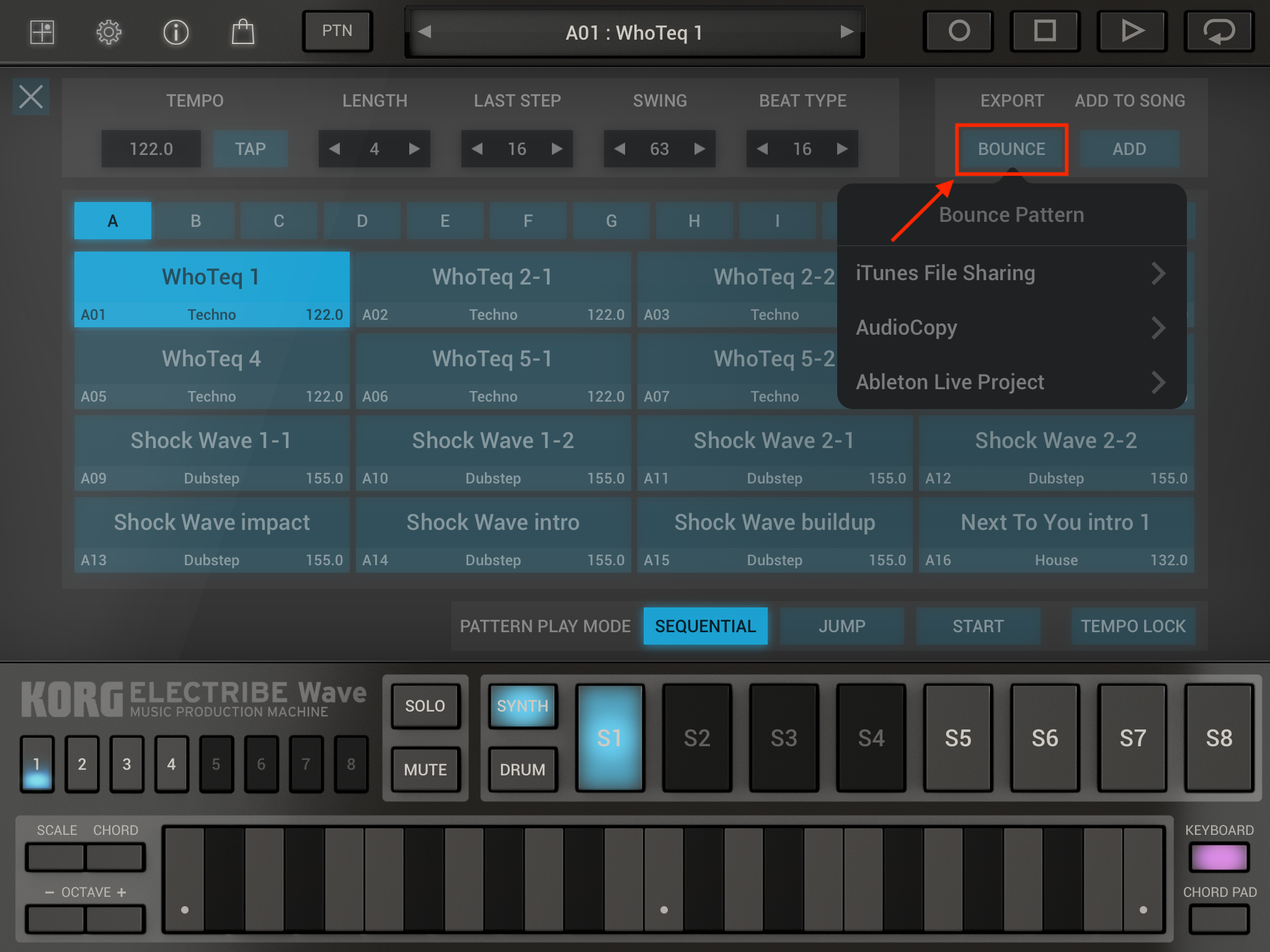The image size is (1270, 952).
Task: Select synth part S5 pad
Action: [958, 738]
